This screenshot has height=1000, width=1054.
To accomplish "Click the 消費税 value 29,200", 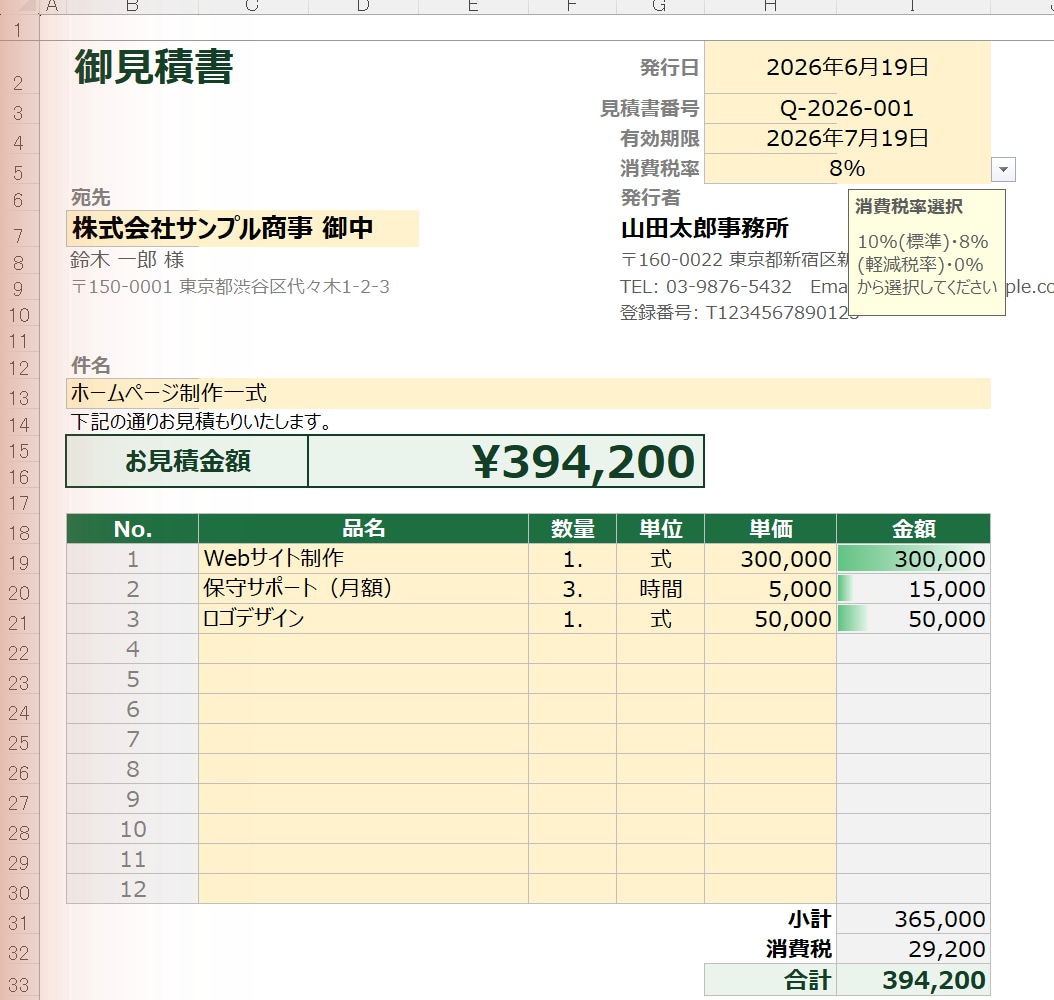I will pos(914,949).
